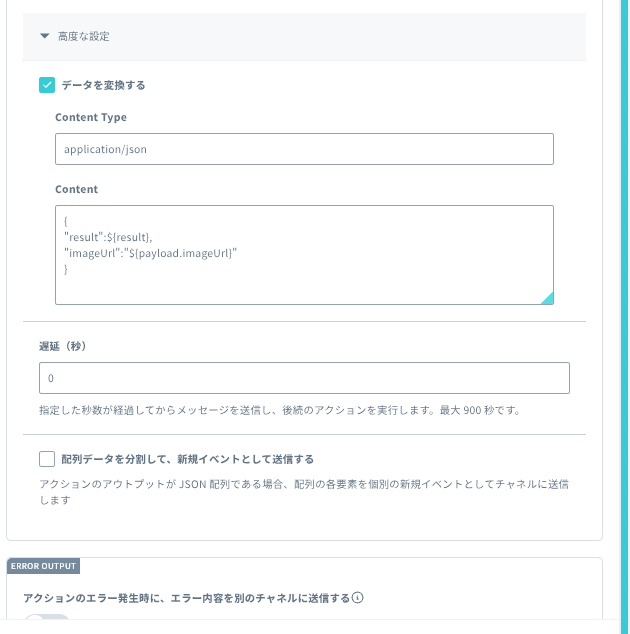Focus the Content Type application/json field
The width and height of the screenshot is (630, 634).
point(304,149)
